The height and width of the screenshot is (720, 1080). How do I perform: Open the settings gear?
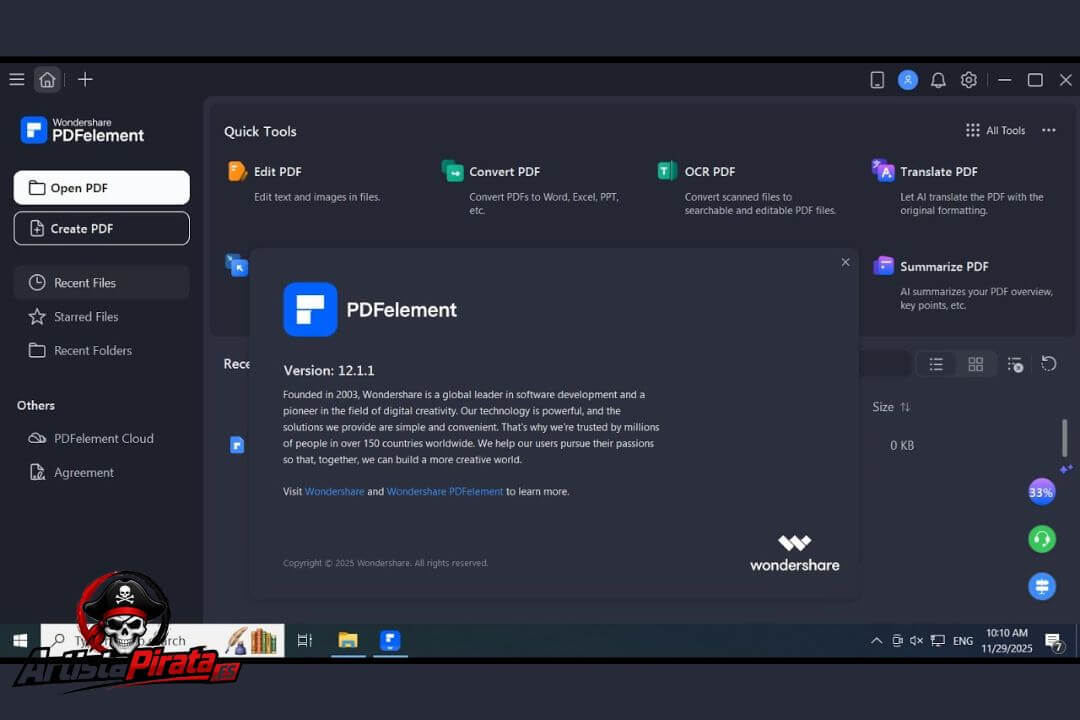(x=968, y=80)
